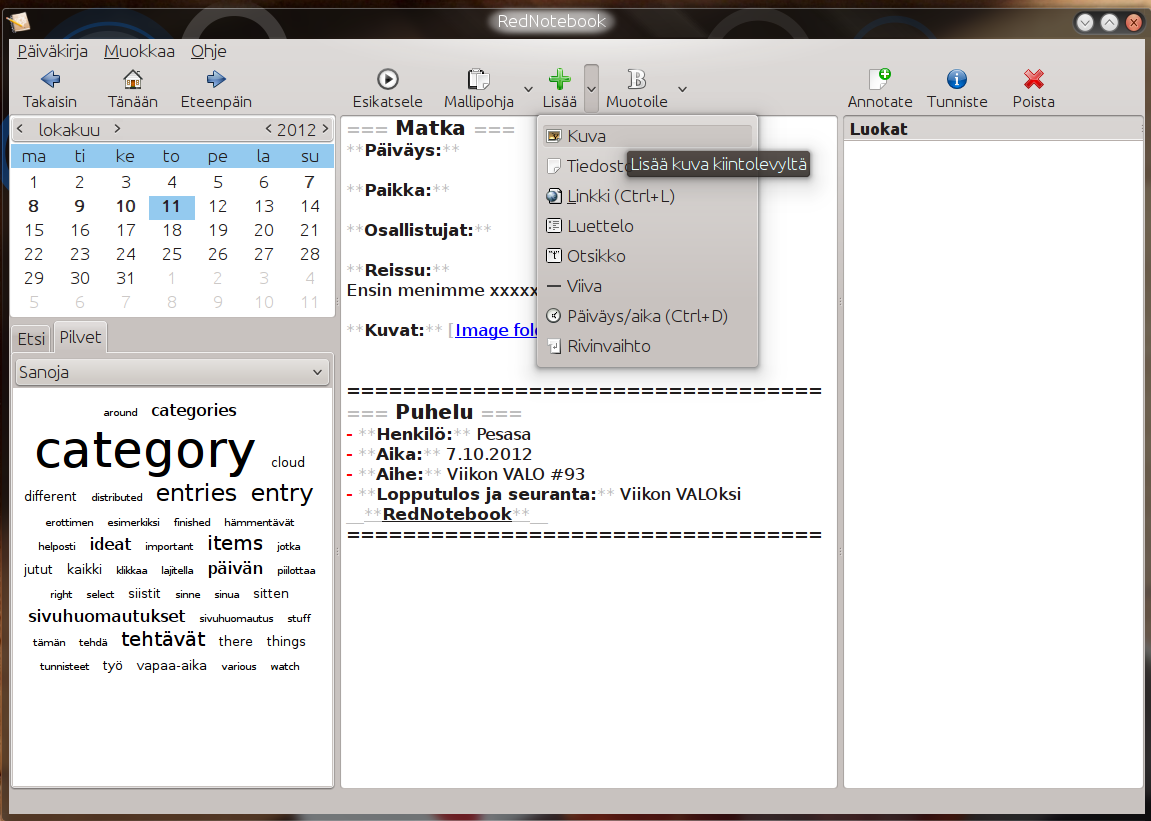Click the Matka heading in the editor
The width and height of the screenshot is (1151, 821).
430,129
